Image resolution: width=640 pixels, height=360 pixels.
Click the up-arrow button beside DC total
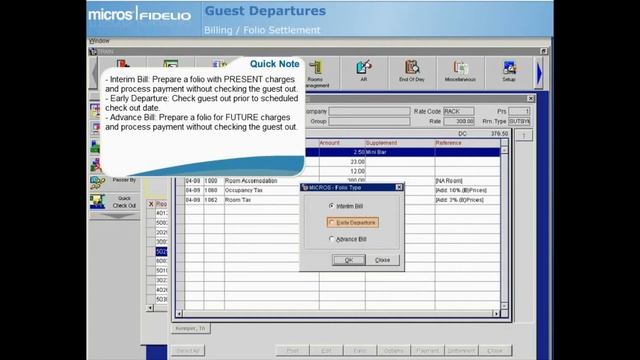[x=524, y=135]
